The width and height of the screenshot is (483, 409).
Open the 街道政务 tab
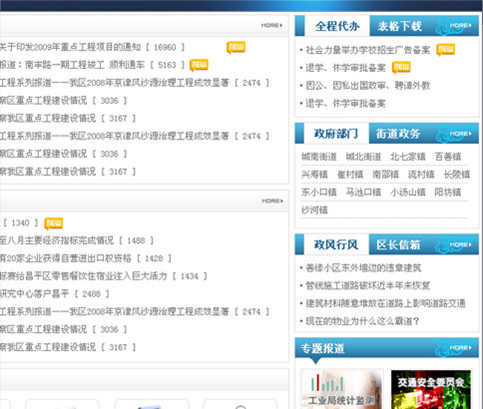coord(398,134)
